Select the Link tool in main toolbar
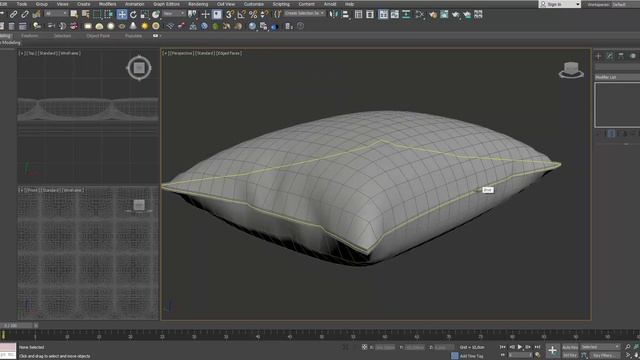 [x=13, y=15]
